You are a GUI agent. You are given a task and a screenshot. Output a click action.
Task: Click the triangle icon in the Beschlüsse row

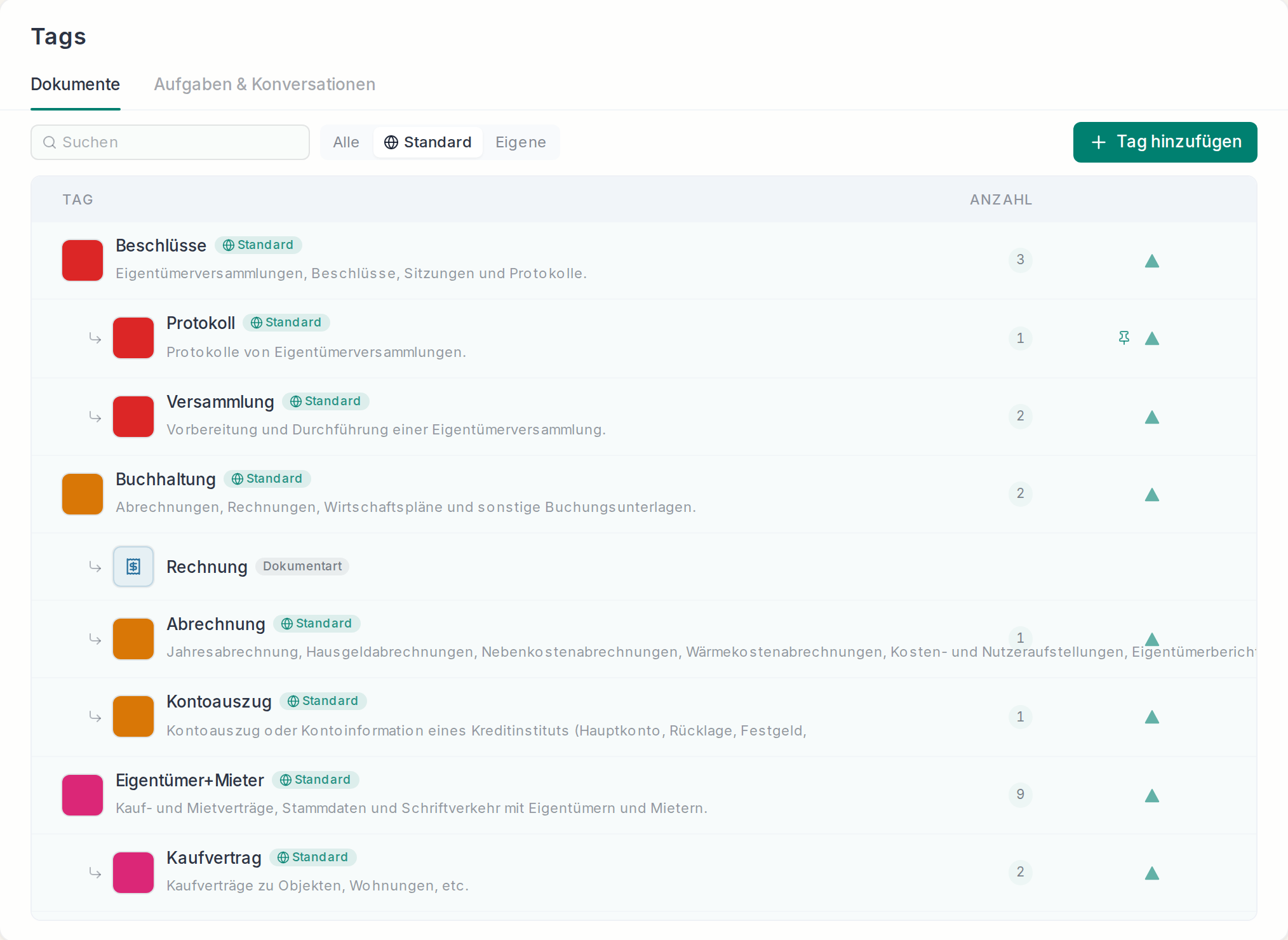click(1152, 261)
